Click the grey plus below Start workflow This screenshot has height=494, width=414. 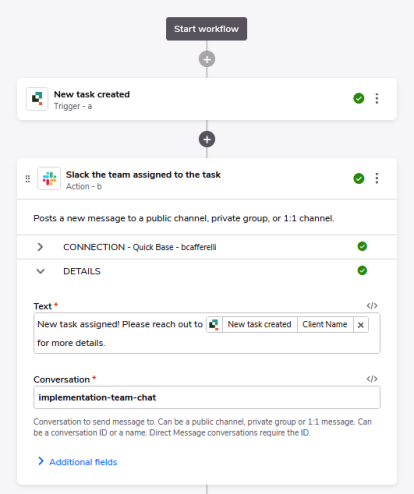207,59
